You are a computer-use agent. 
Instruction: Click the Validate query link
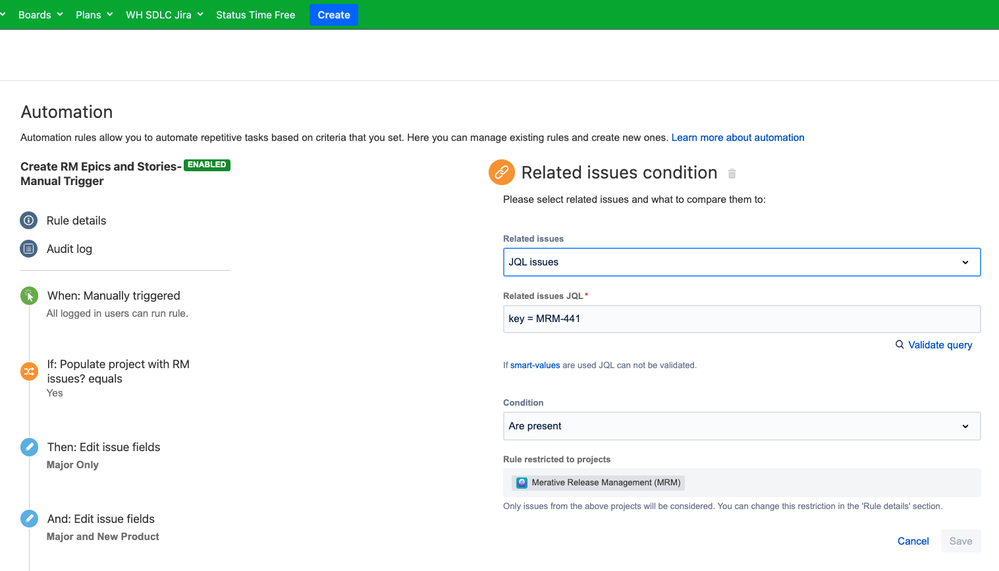tap(940, 345)
